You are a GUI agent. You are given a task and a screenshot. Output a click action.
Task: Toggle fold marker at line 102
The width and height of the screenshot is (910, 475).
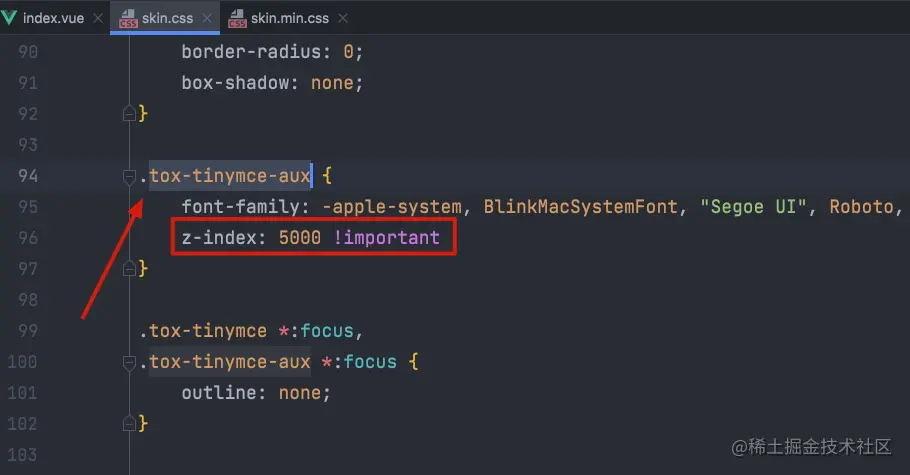[x=129, y=423]
